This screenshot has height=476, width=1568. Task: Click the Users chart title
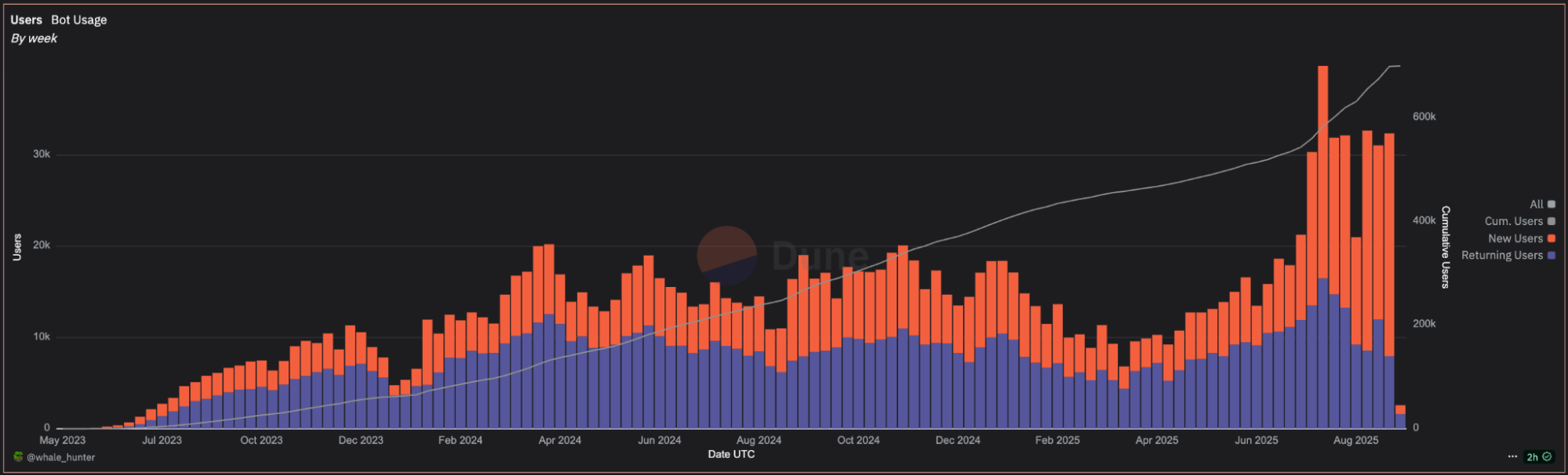26,20
